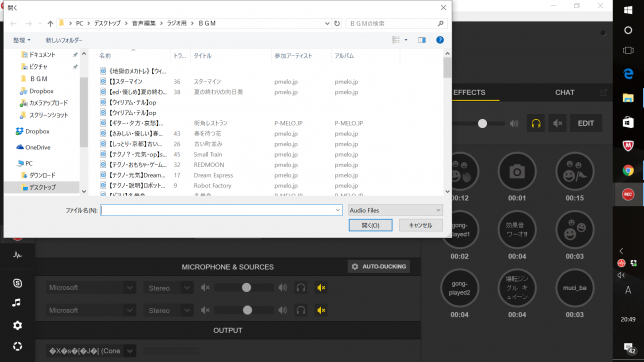Open the help lifebuoy icon in sidebar
Image resolution: width=644 pixels, height=362 pixels.
coord(17,346)
